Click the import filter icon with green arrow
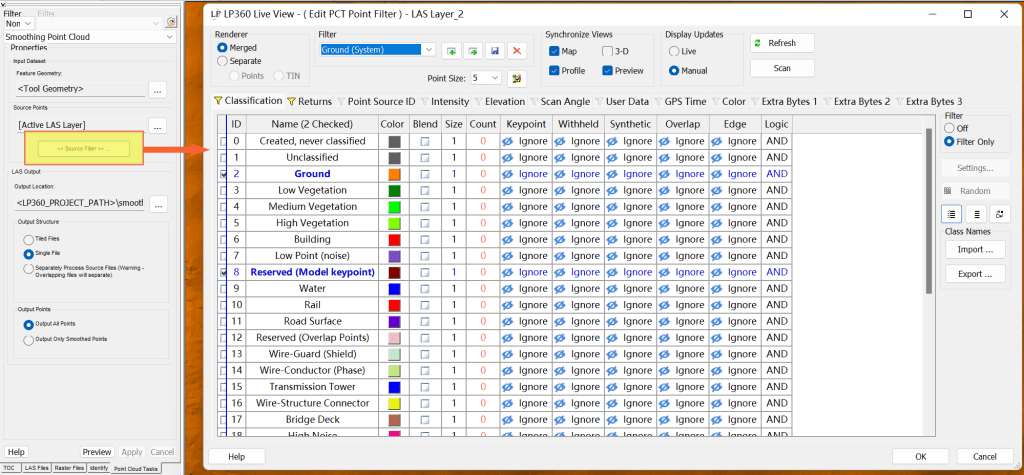 pyautogui.click(x=451, y=50)
